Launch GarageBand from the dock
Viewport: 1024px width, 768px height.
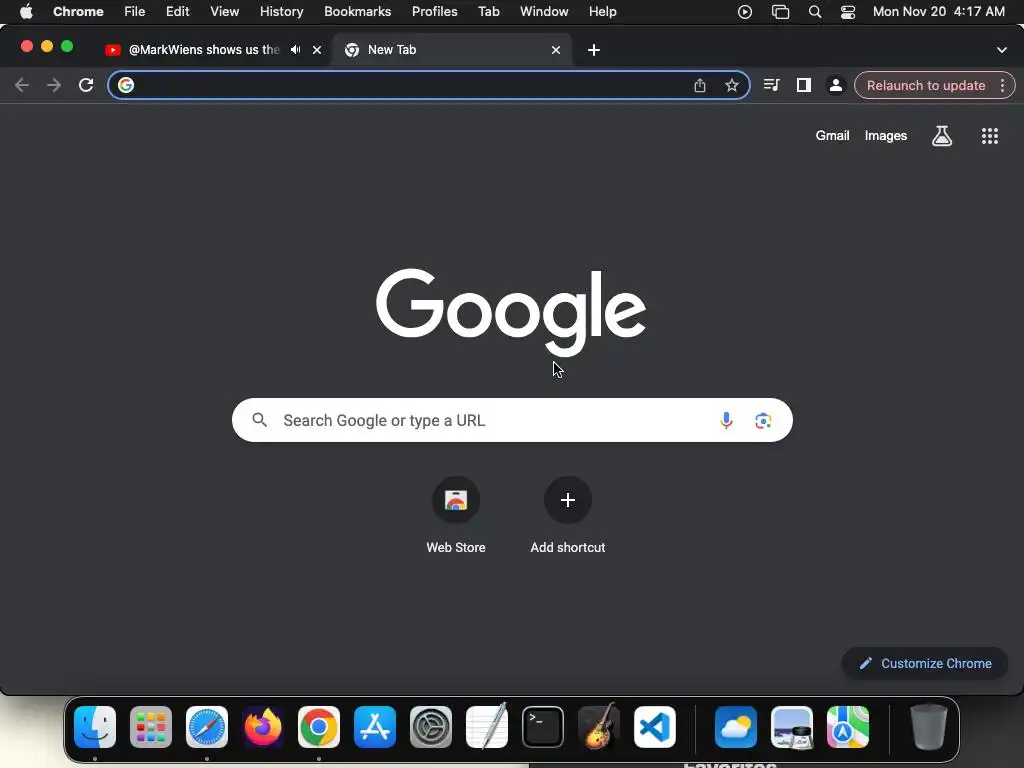pyautogui.click(x=599, y=727)
